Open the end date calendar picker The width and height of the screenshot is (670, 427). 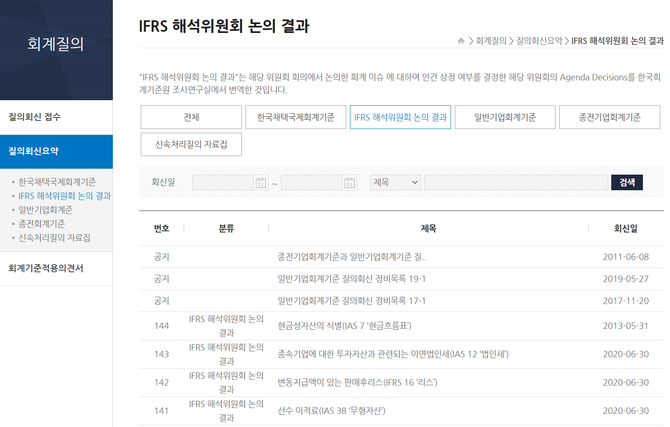tap(350, 182)
